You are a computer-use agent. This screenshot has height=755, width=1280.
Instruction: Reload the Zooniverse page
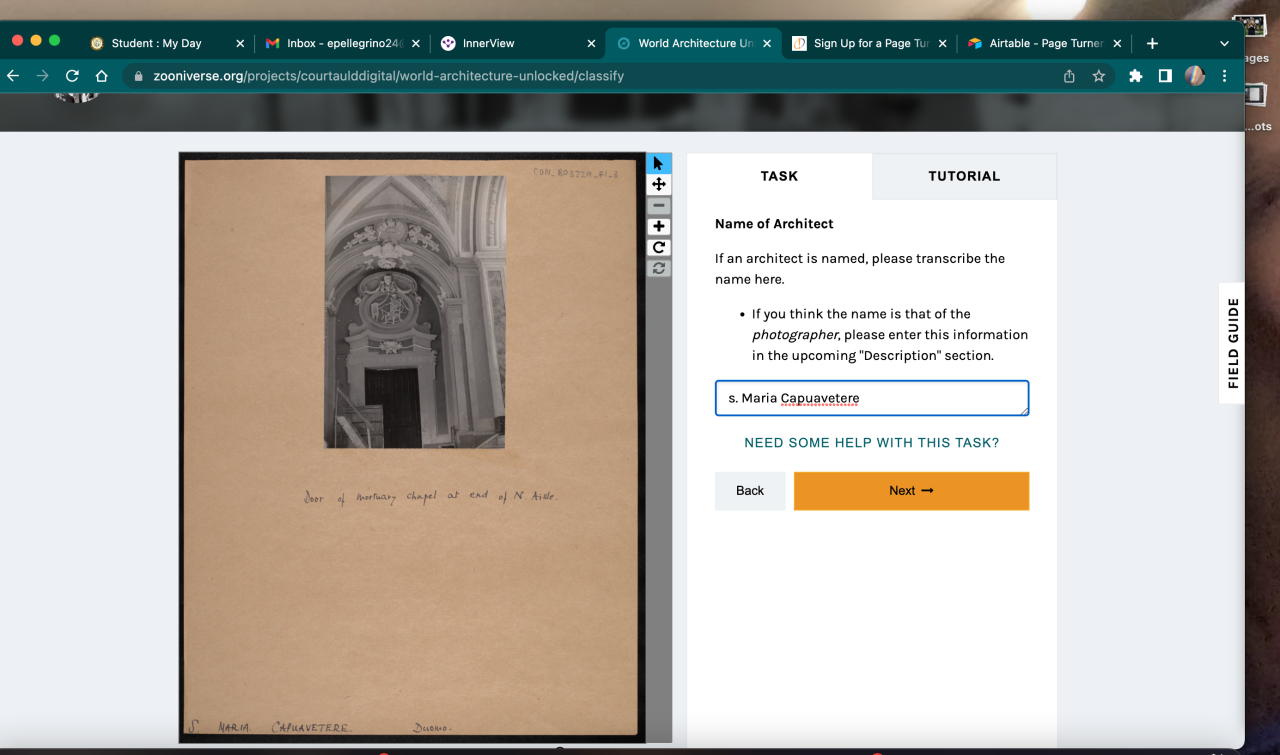72,76
